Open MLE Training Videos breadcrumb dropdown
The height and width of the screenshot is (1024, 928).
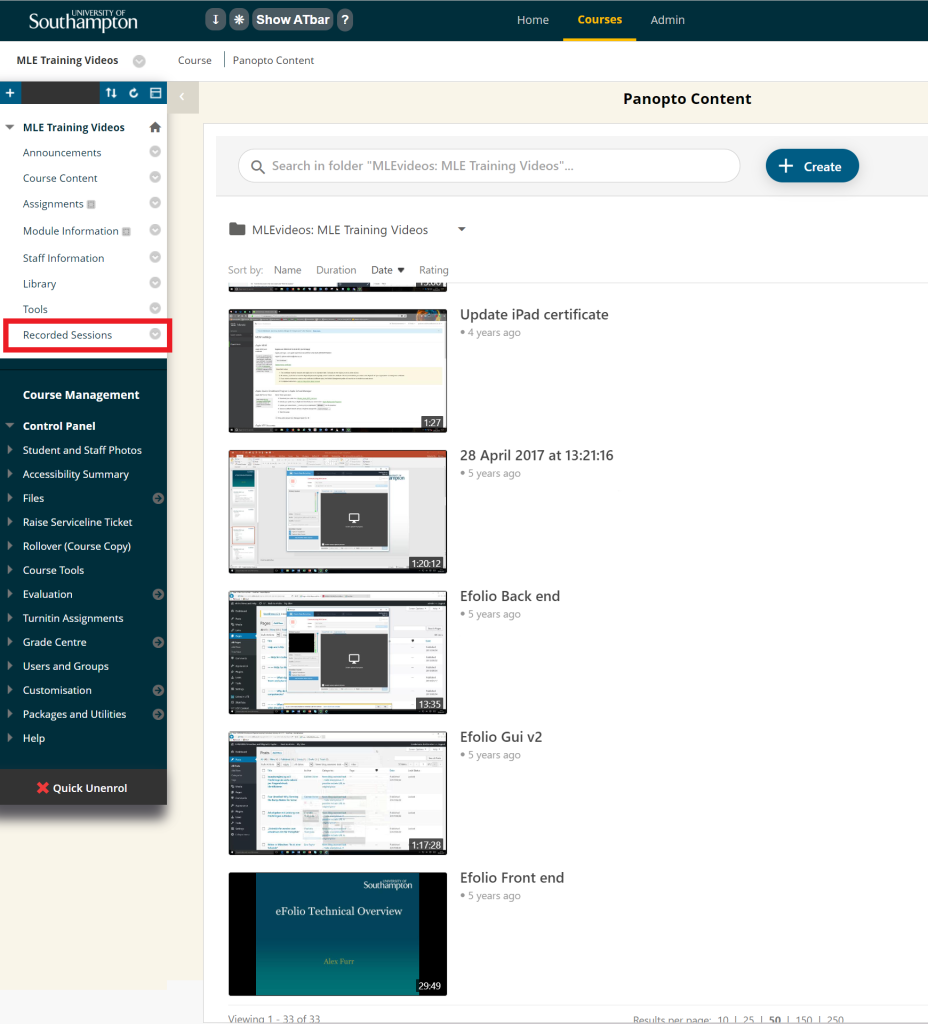[139, 61]
